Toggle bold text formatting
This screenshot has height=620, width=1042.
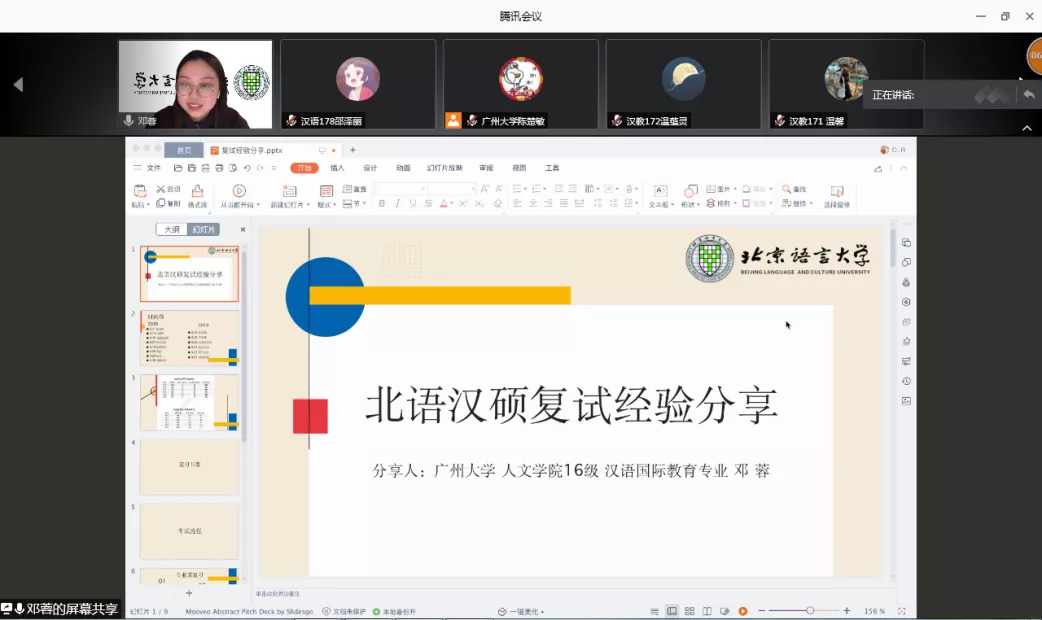tap(382, 203)
